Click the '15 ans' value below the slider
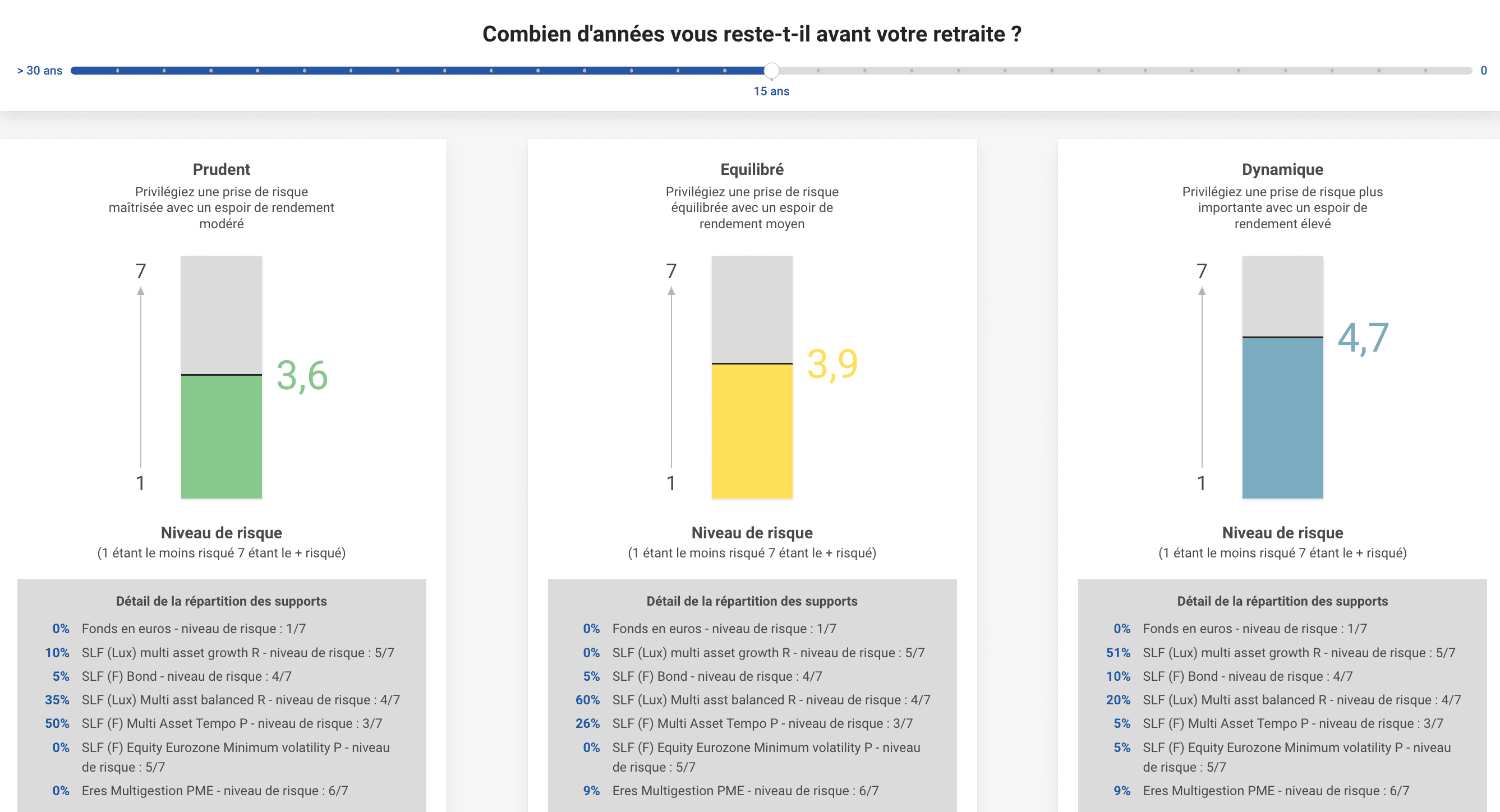 click(x=771, y=91)
